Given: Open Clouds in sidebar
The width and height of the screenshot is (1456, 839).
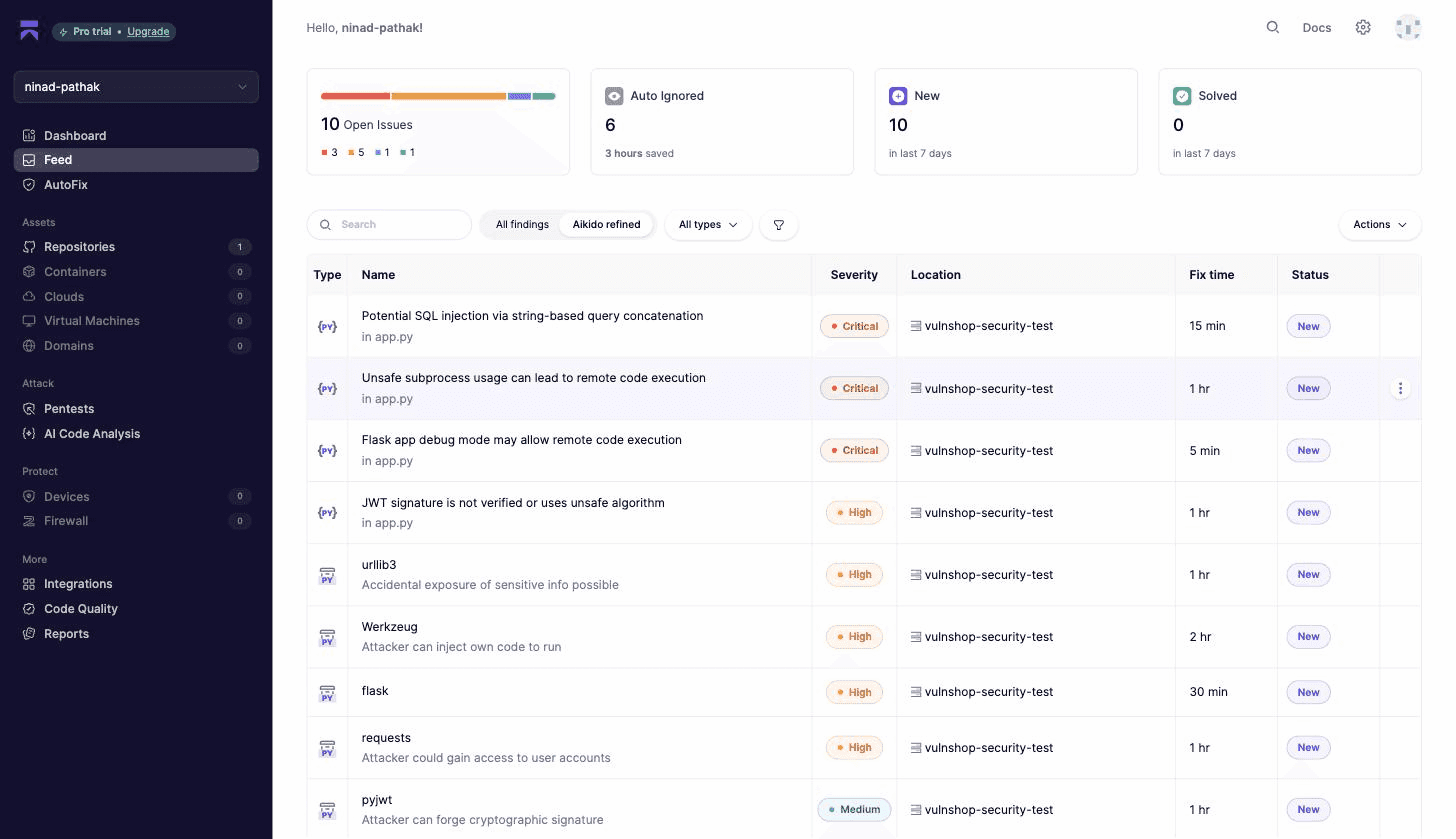Looking at the screenshot, I should pyautogui.click(x=136, y=297).
